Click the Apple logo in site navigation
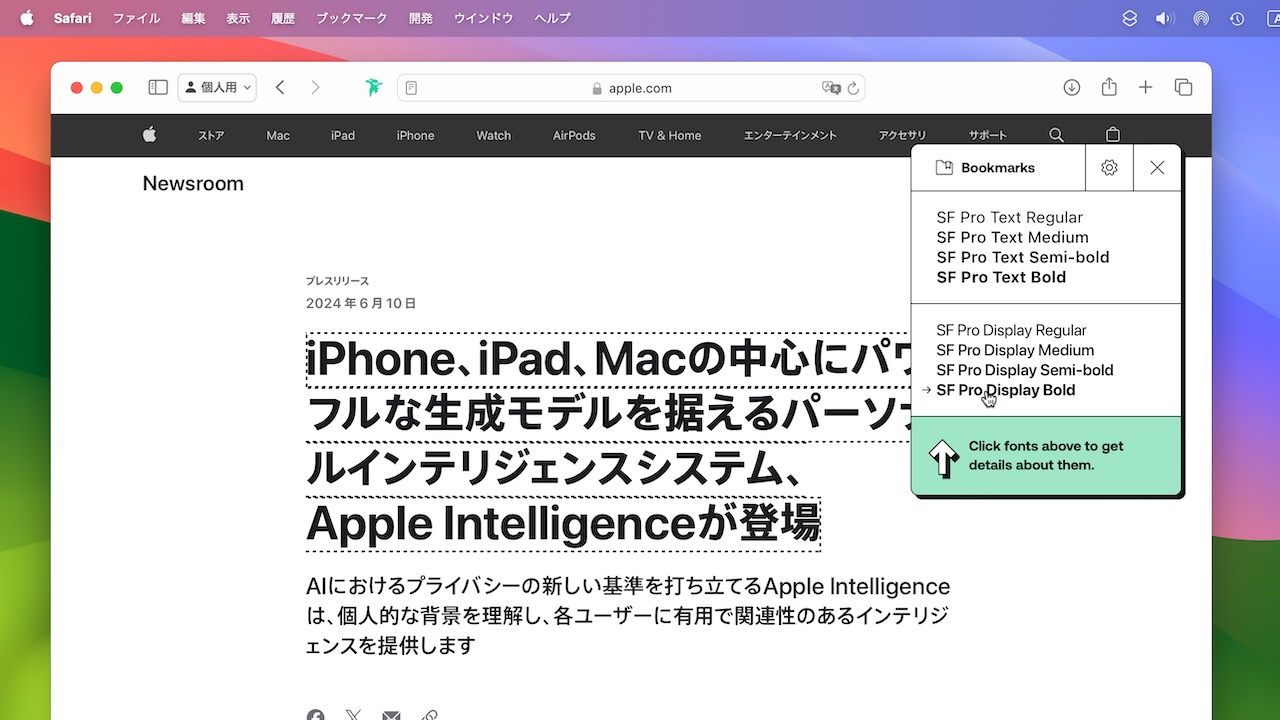 tap(149, 135)
